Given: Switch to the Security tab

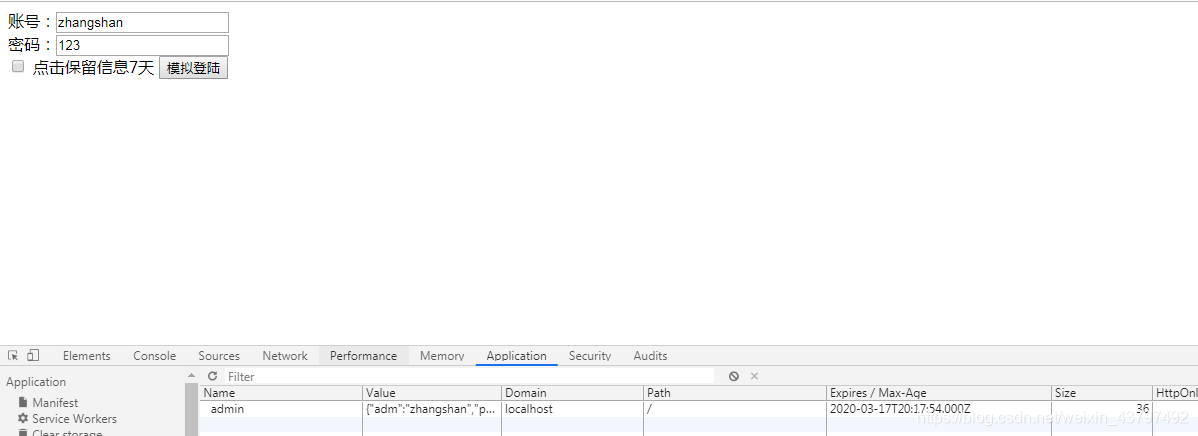Looking at the screenshot, I should (590, 356).
